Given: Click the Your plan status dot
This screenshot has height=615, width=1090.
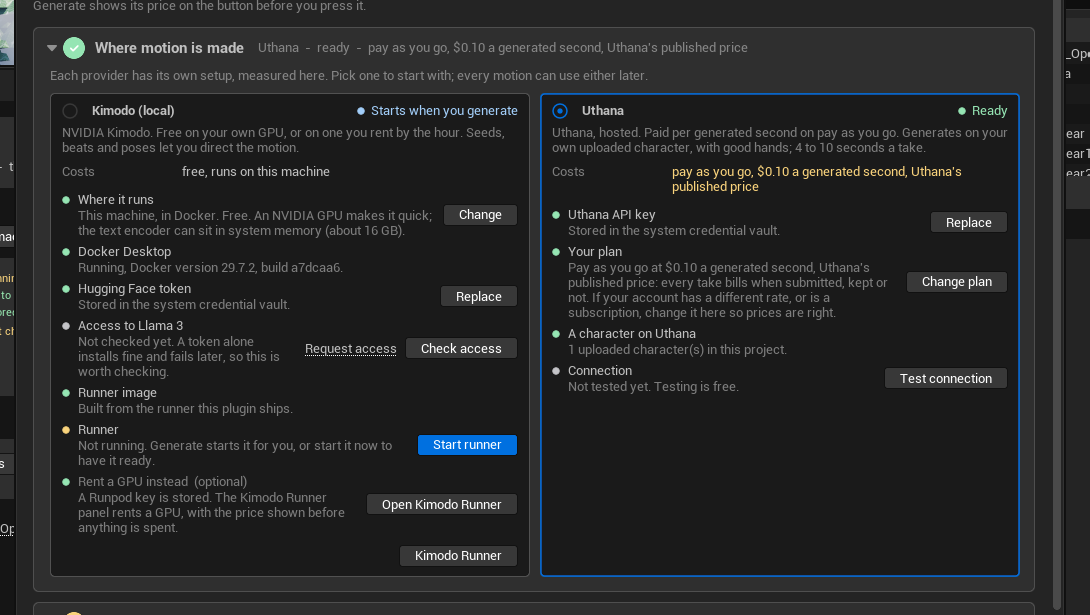Looking at the screenshot, I should (556, 252).
